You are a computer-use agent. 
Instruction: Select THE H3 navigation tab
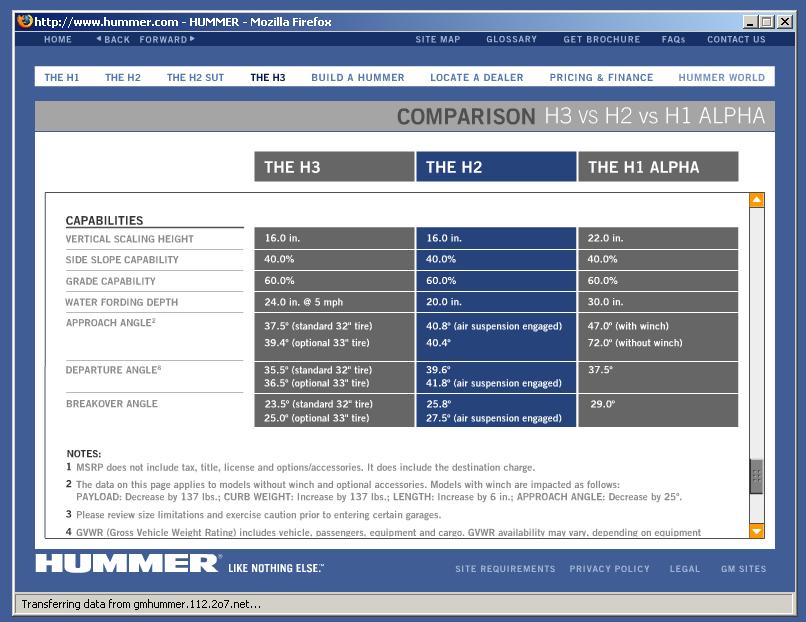pyautogui.click(x=268, y=78)
